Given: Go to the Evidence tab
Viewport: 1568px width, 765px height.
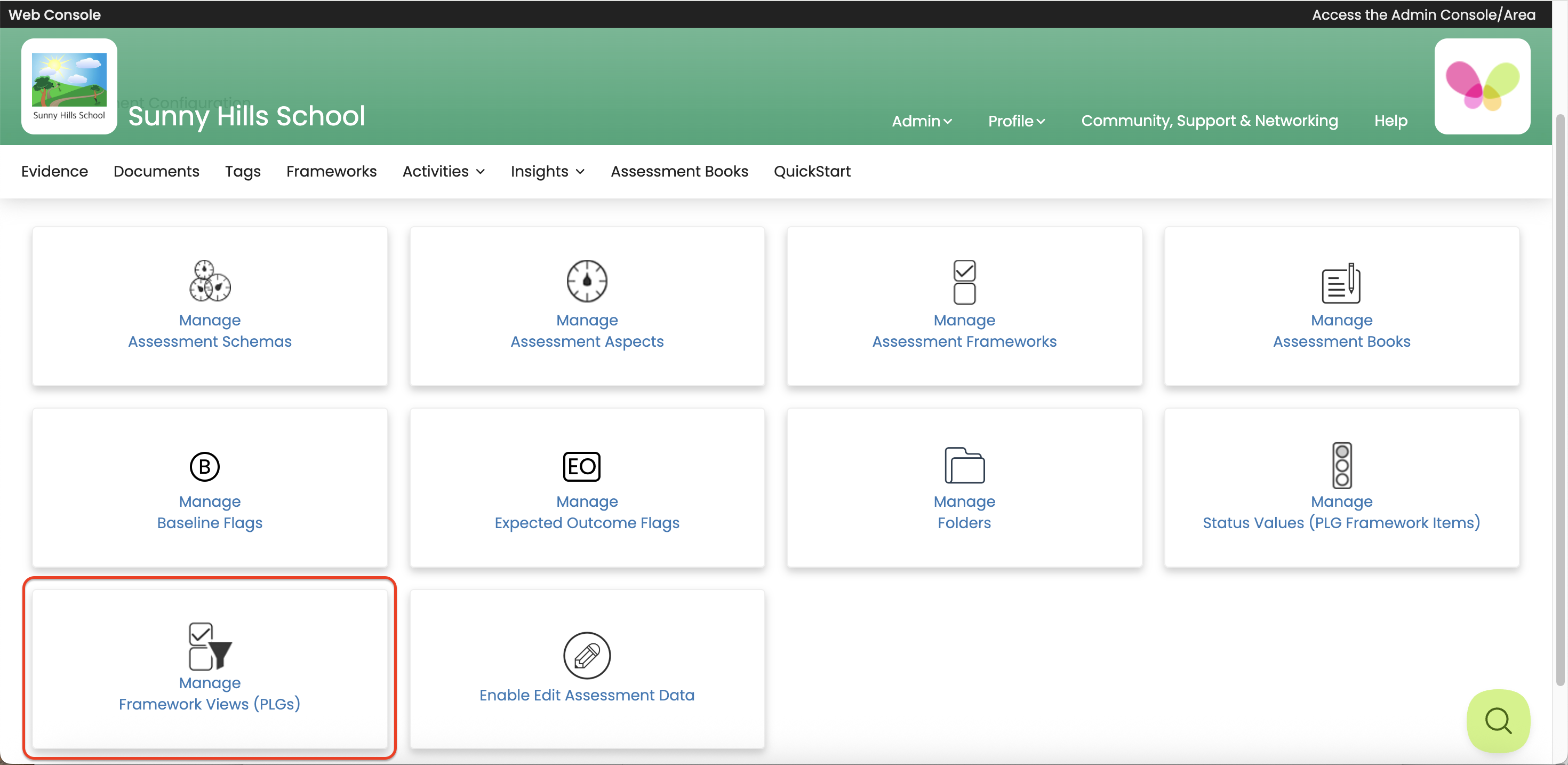Looking at the screenshot, I should click(x=54, y=172).
